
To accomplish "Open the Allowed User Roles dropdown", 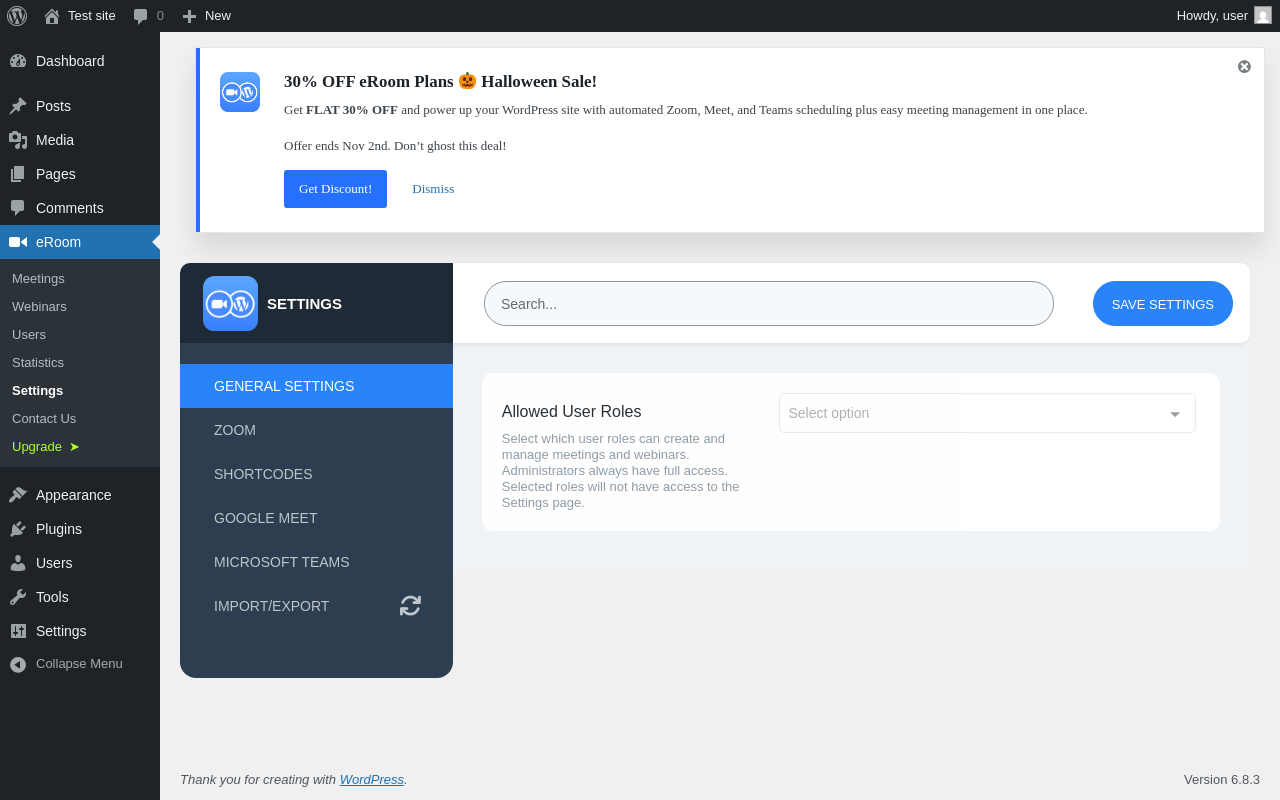I will tap(987, 413).
